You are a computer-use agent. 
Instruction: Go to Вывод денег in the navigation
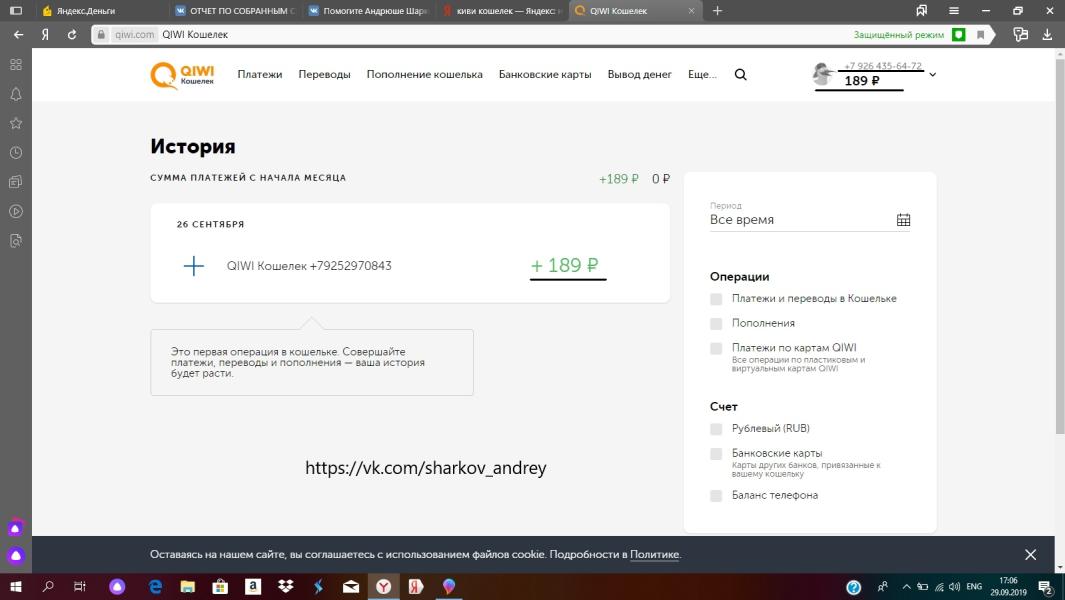pos(640,75)
